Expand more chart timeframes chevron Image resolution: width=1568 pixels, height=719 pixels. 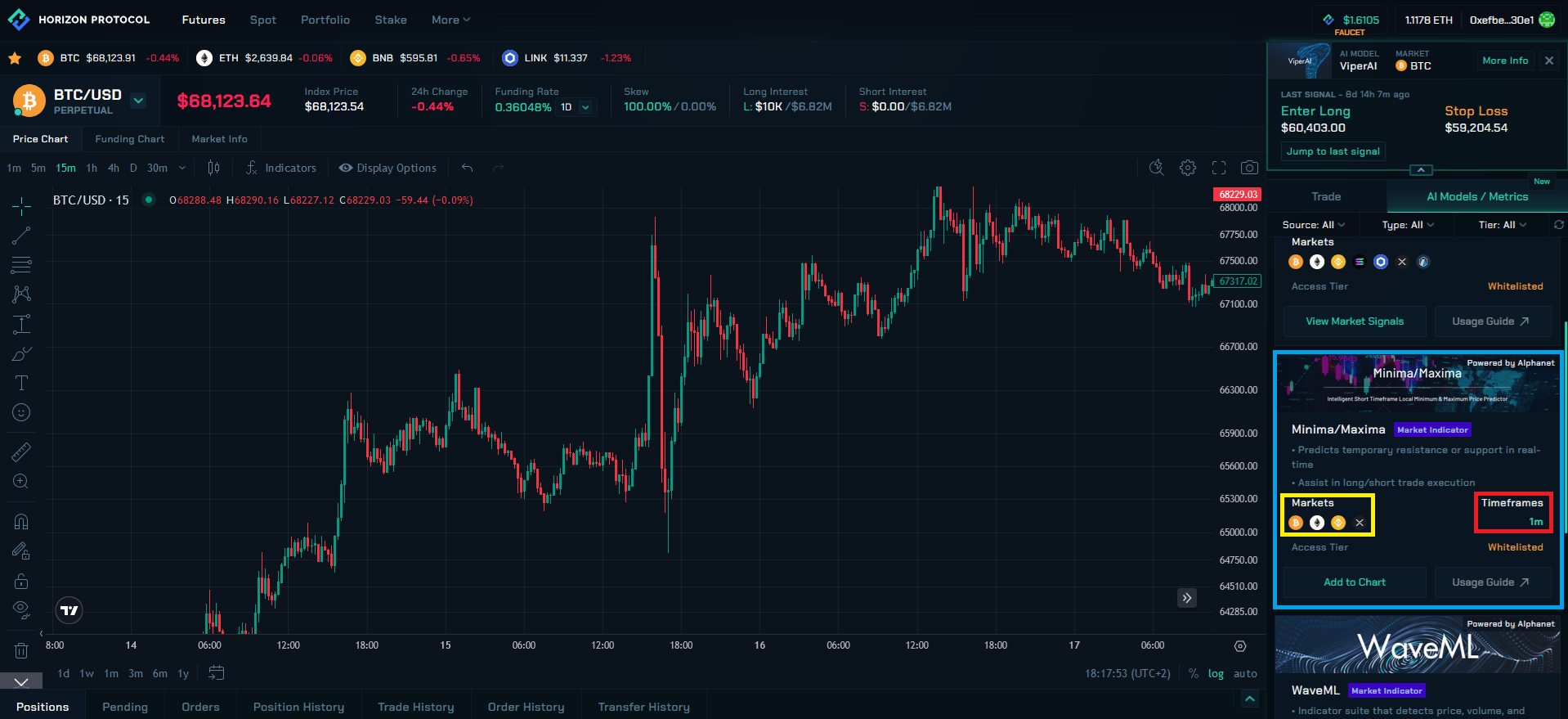(x=181, y=168)
